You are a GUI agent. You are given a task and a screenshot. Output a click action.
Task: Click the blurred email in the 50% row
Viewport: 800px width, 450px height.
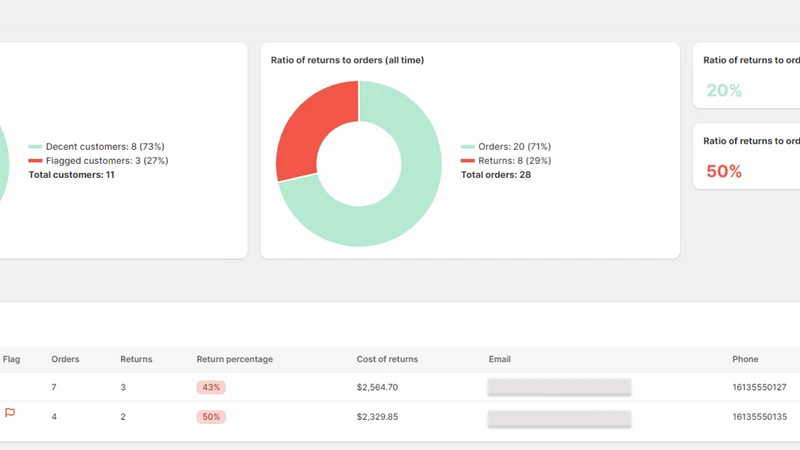click(559, 419)
